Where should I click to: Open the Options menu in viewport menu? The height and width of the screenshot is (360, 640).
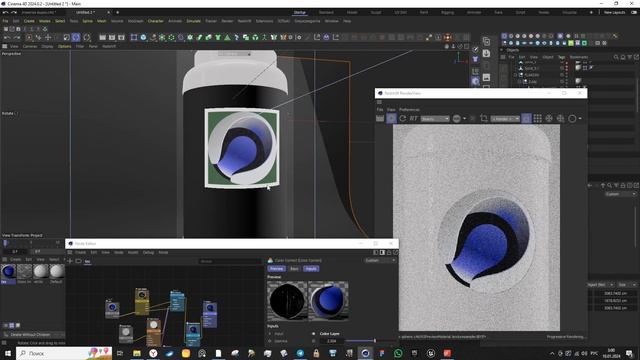click(x=64, y=47)
